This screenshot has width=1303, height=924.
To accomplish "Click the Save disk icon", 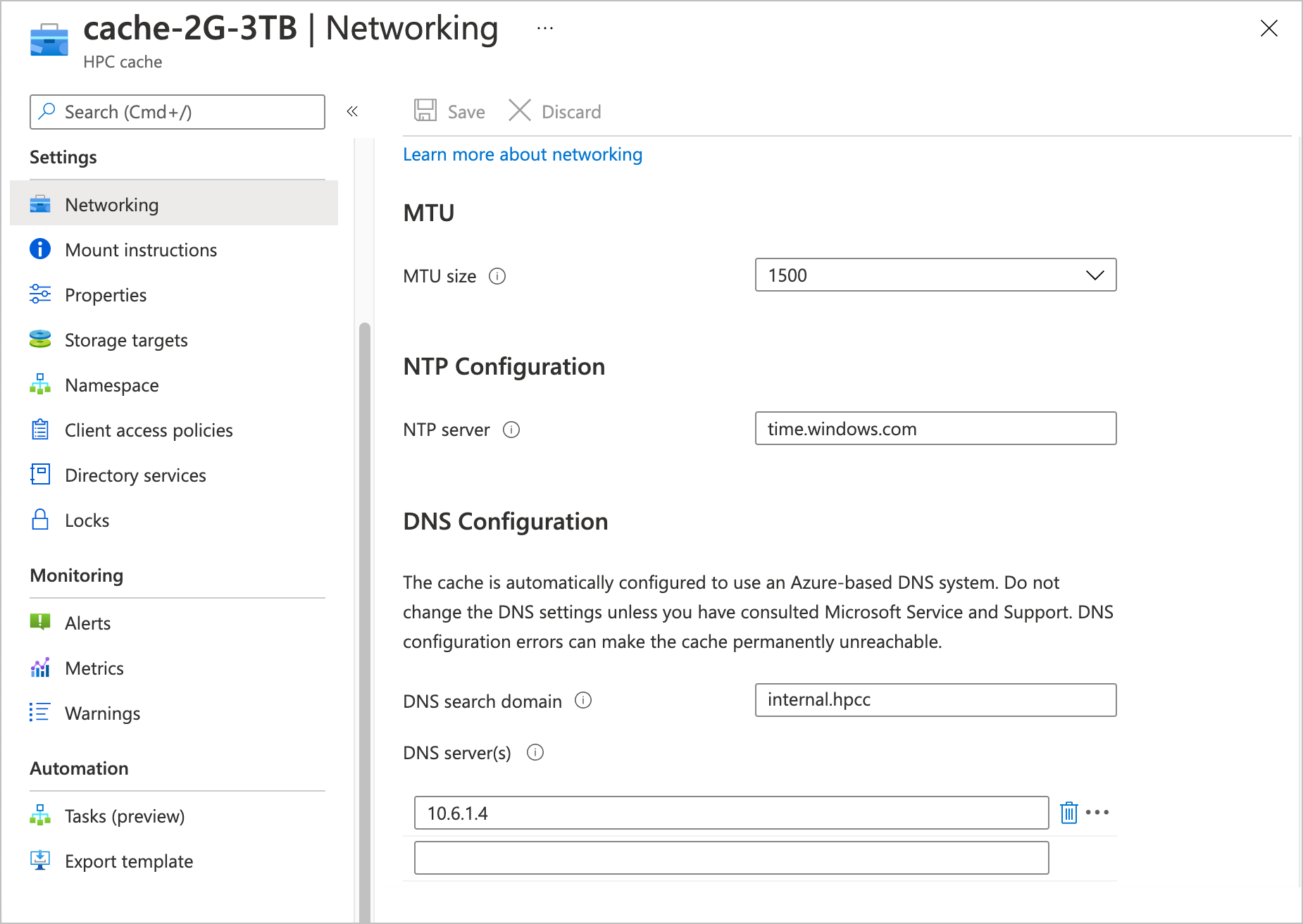I will coord(425,111).
